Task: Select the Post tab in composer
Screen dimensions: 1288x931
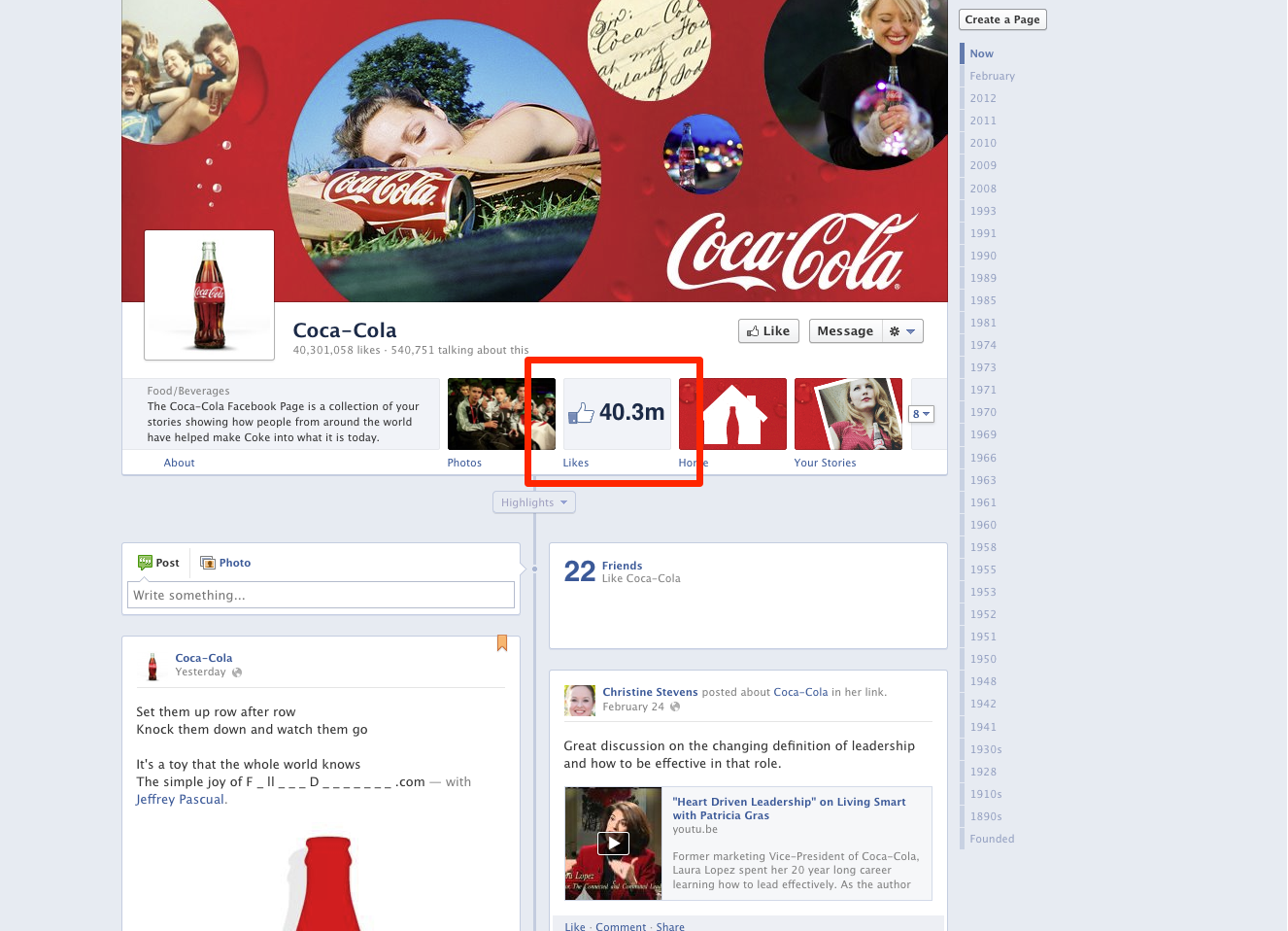Action: tap(158, 563)
